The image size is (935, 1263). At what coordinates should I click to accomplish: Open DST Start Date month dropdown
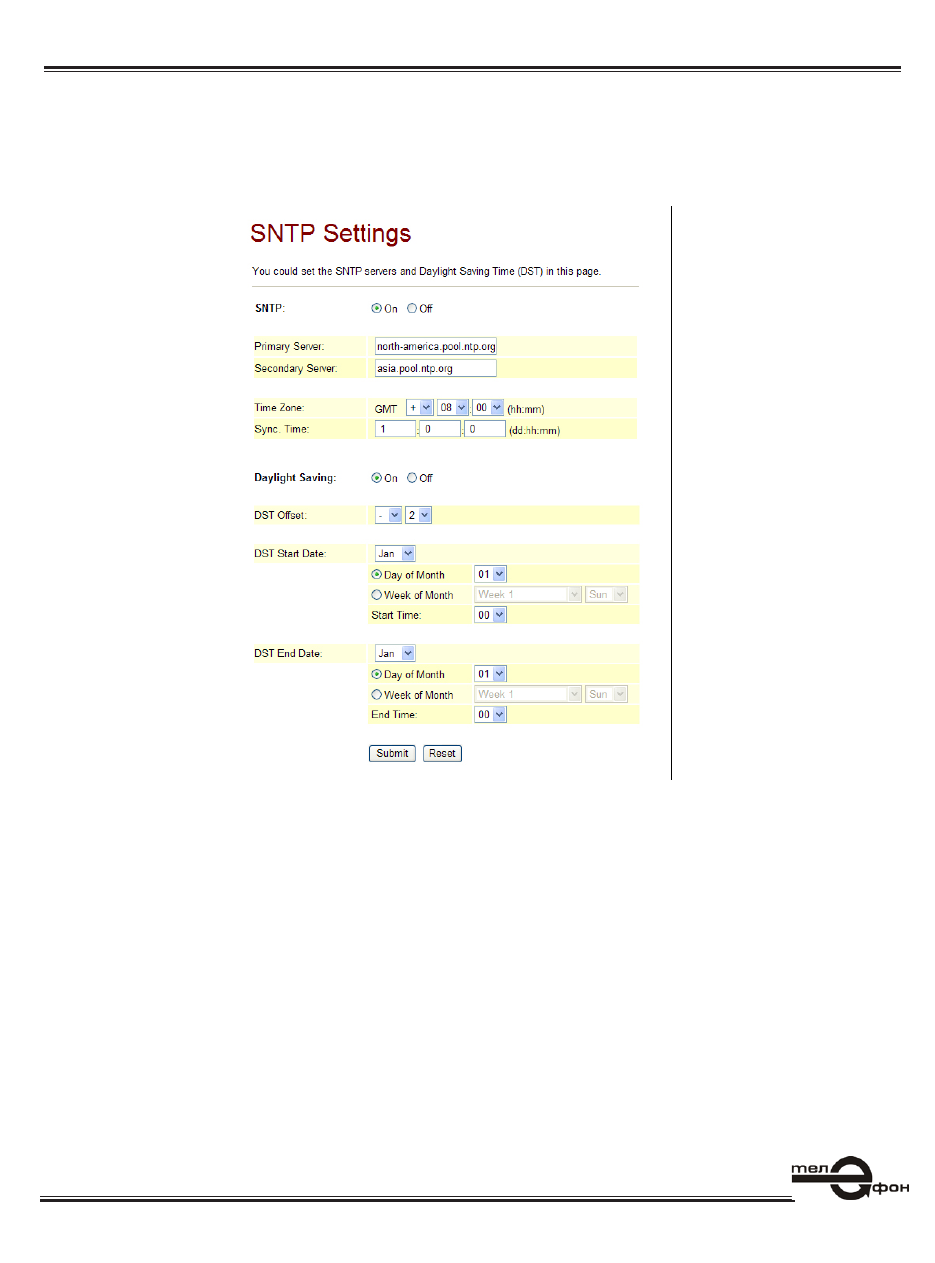tap(395, 553)
